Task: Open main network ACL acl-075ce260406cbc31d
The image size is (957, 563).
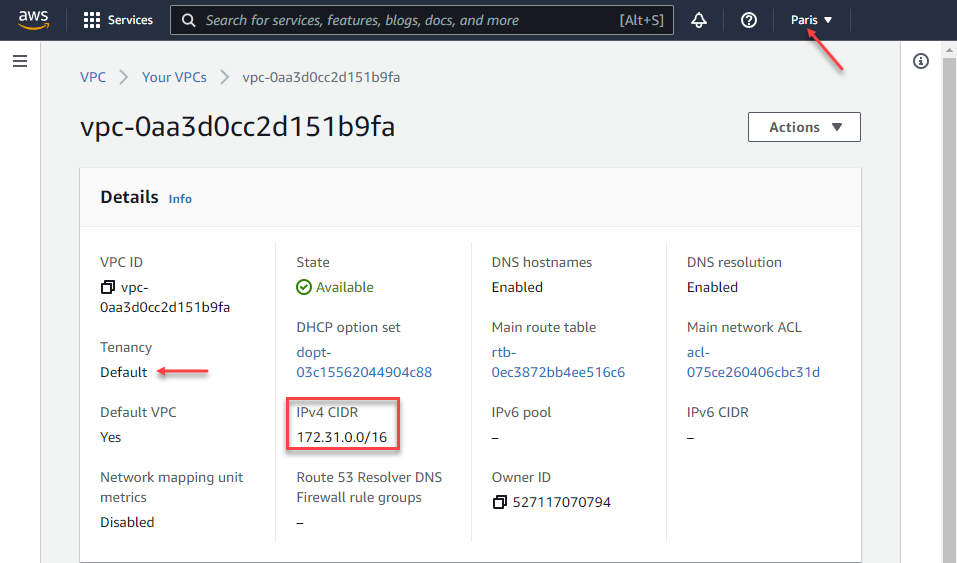Action: (x=753, y=362)
